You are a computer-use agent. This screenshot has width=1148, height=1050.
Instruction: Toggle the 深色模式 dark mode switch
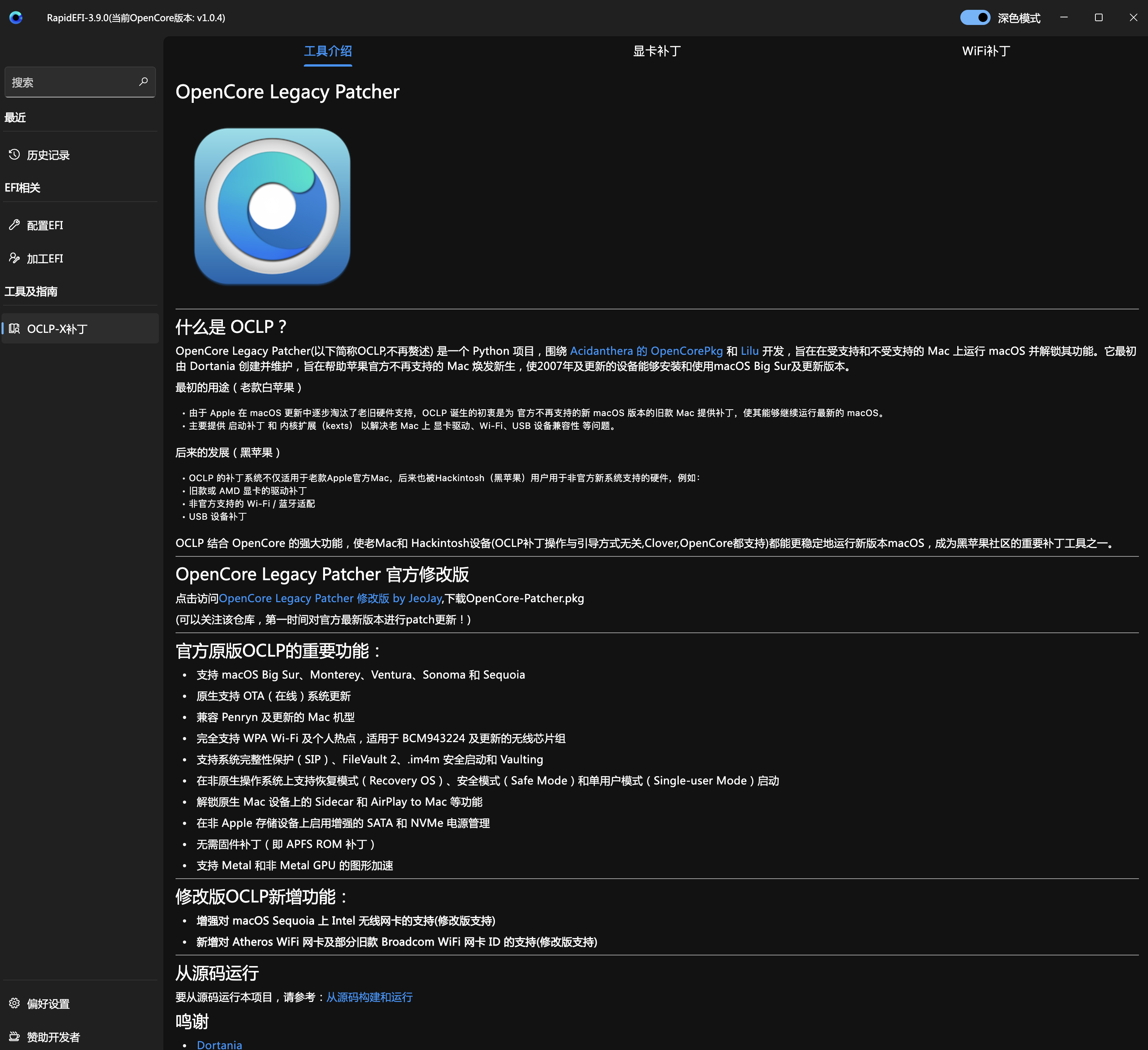(x=975, y=18)
